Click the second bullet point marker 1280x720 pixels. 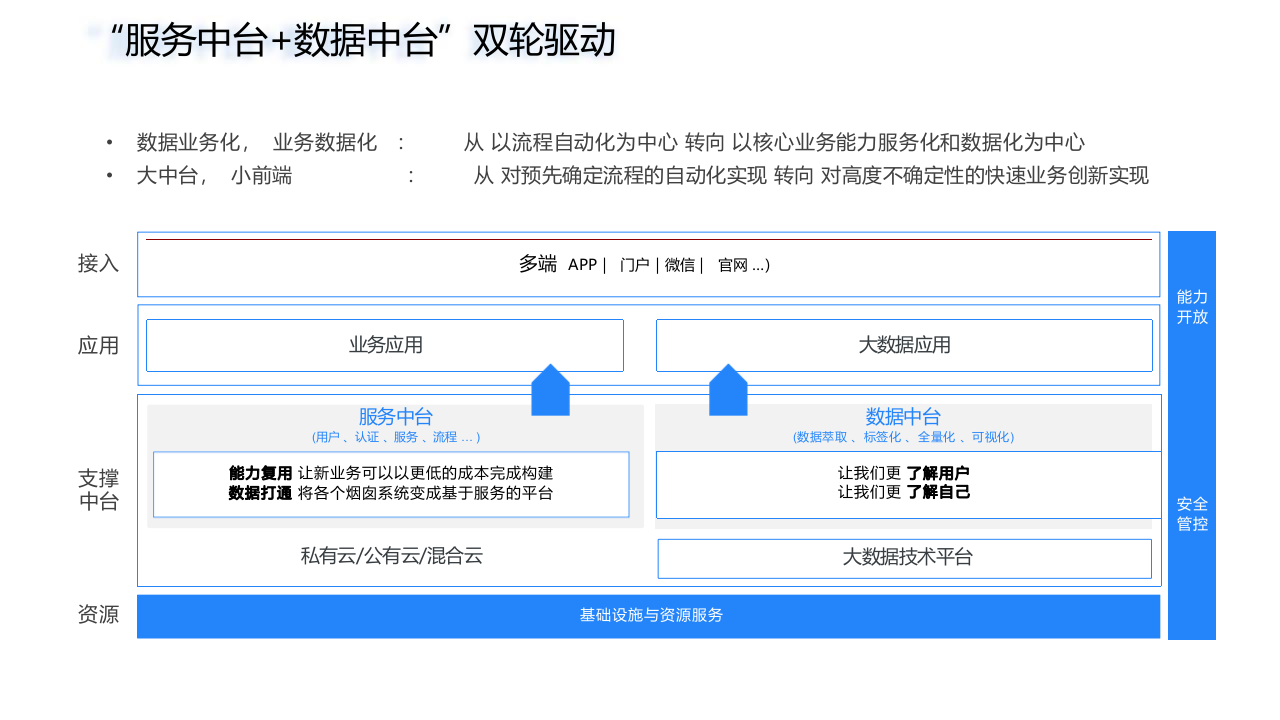(x=110, y=175)
